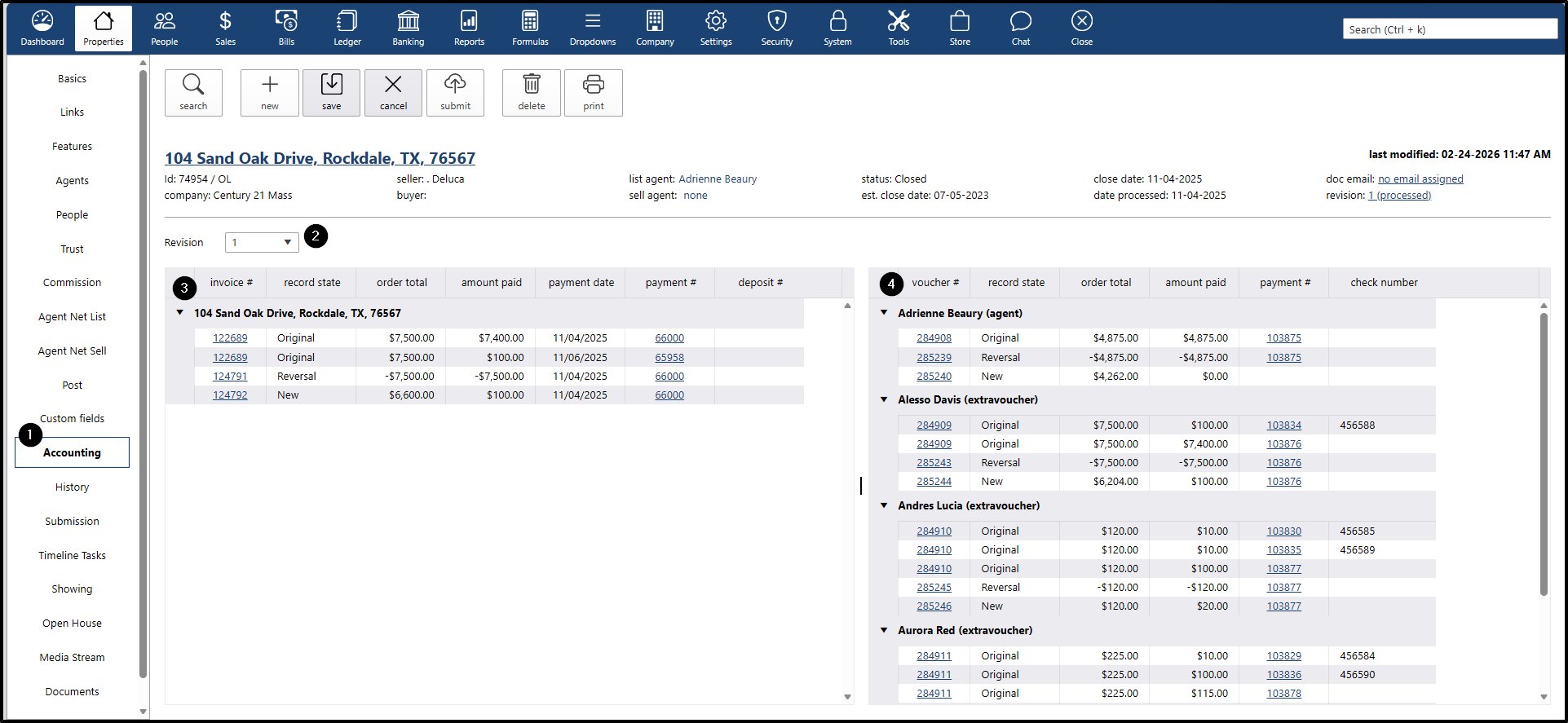
Task: Collapse the Alesso Davis (extravoucher) group
Action: tap(884, 399)
